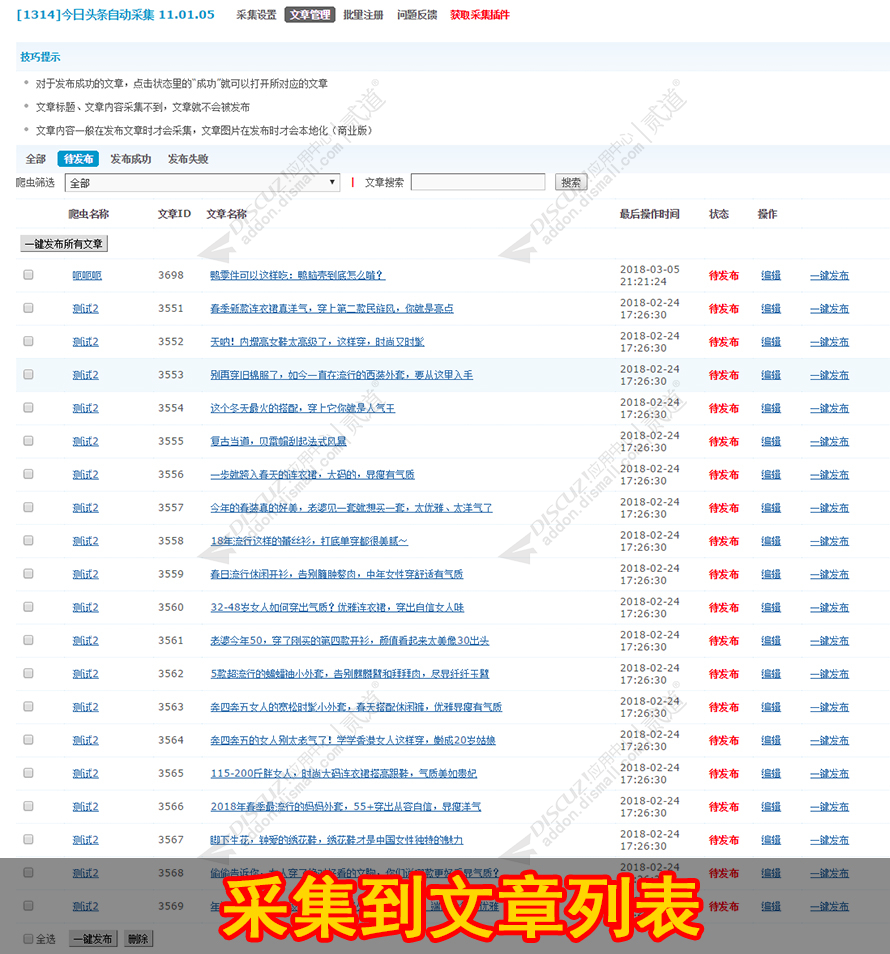The height and width of the screenshot is (954, 890).
Task: Click 一键发布 link for article 3559
Action: (829, 574)
